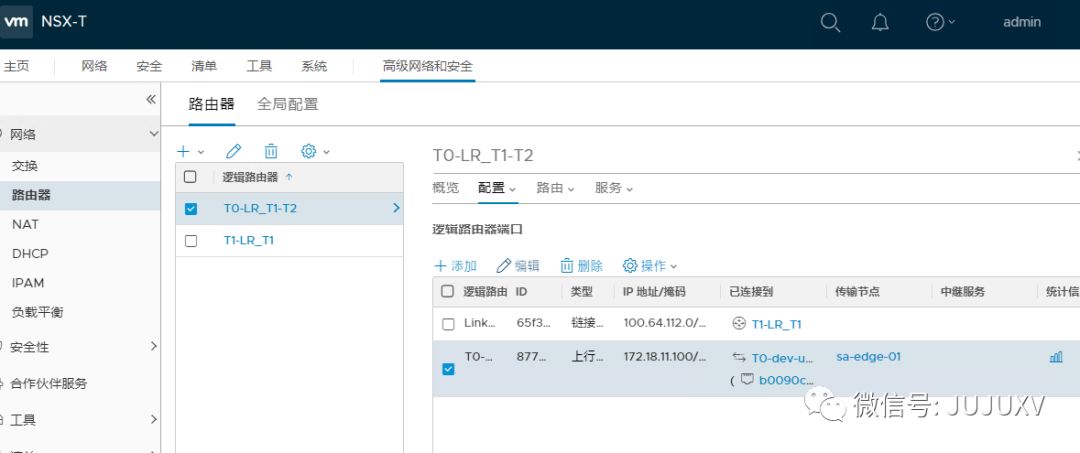
Task: Click the switch arrows icon beside T0-dev-u
Action: tap(739, 357)
